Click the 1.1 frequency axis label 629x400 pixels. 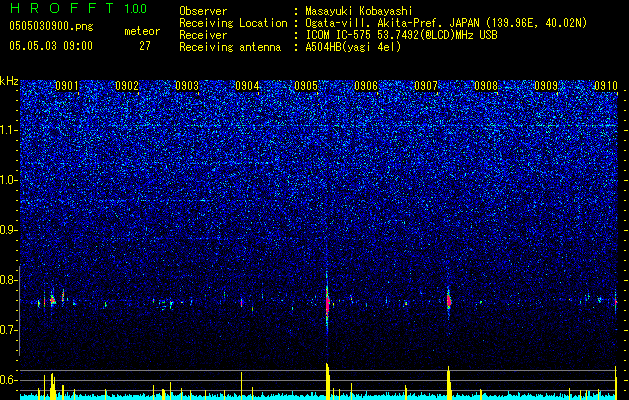[x=8, y=130]
